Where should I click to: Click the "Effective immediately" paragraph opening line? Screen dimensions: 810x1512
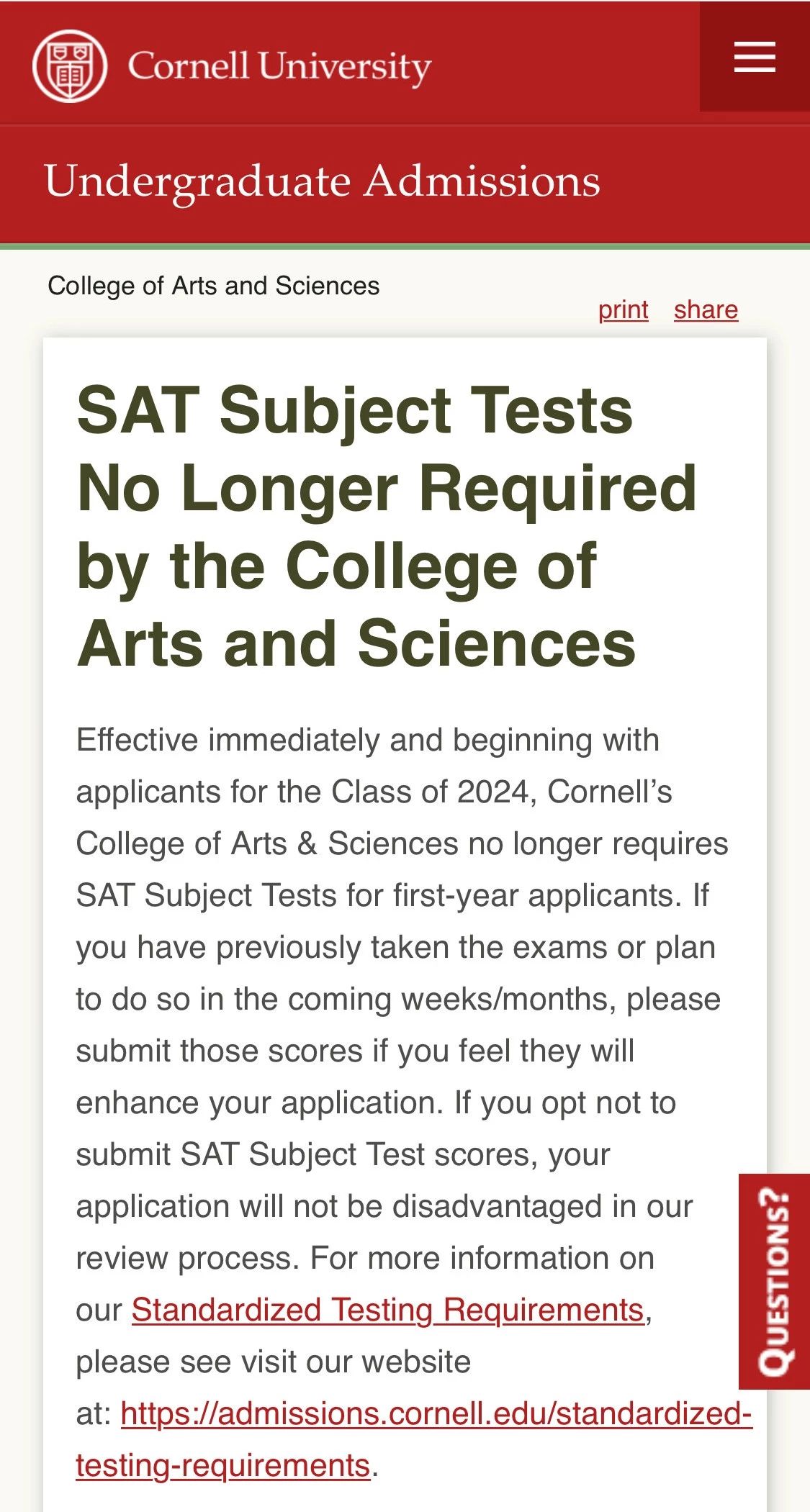pyautogui.click(x=368, y=740)
